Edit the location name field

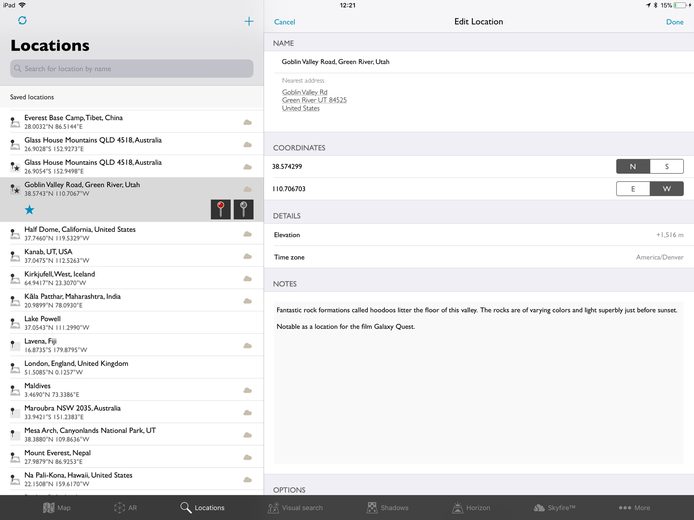coord(479,62)
